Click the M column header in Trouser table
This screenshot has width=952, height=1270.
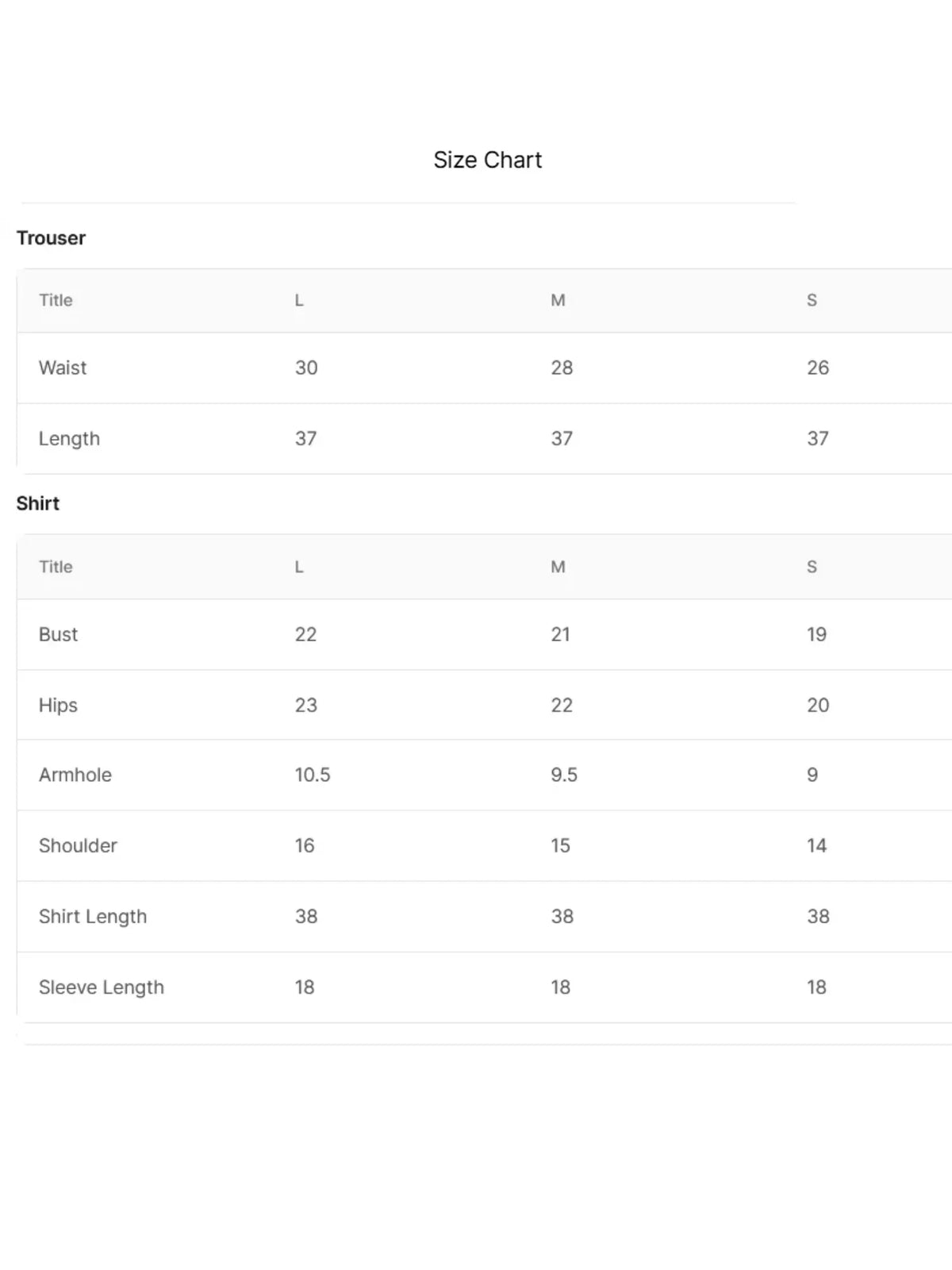click(558, 300)
